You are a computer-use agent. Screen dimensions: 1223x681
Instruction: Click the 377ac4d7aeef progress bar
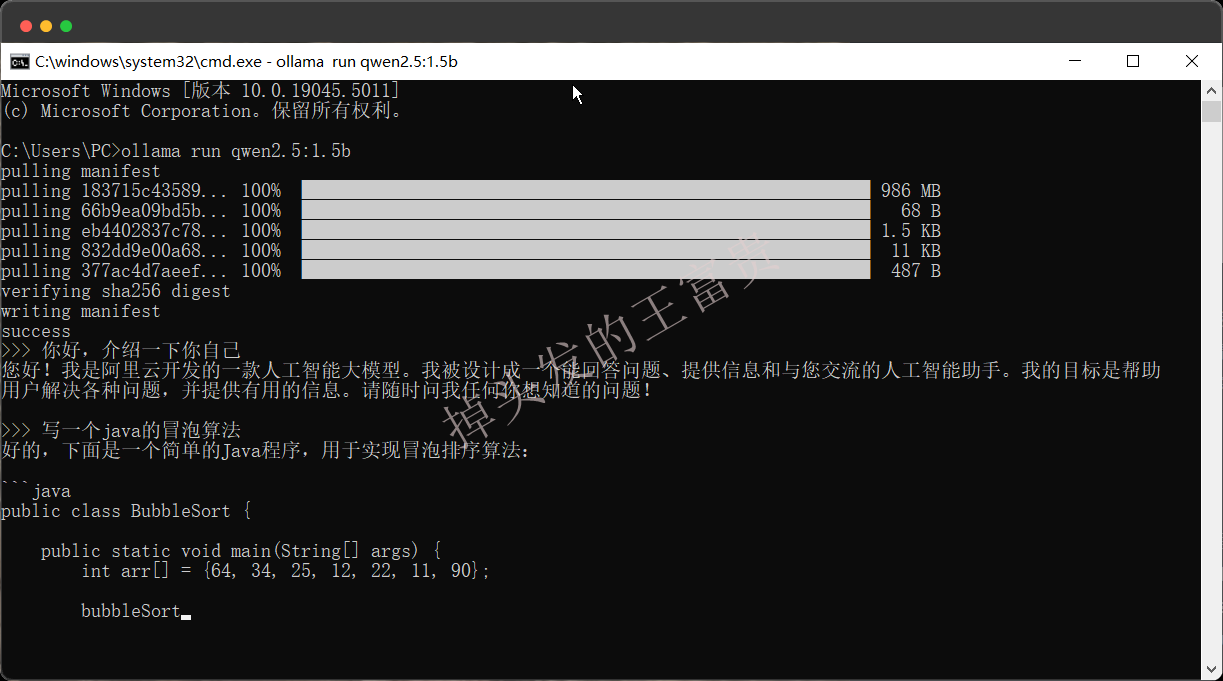coord(586,270)
